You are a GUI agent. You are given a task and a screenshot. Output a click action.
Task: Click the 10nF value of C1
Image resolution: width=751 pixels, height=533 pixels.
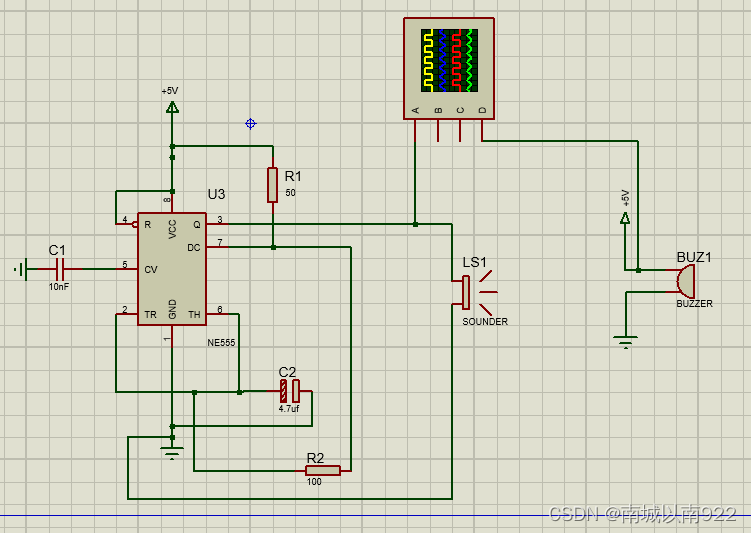point(59,286)
